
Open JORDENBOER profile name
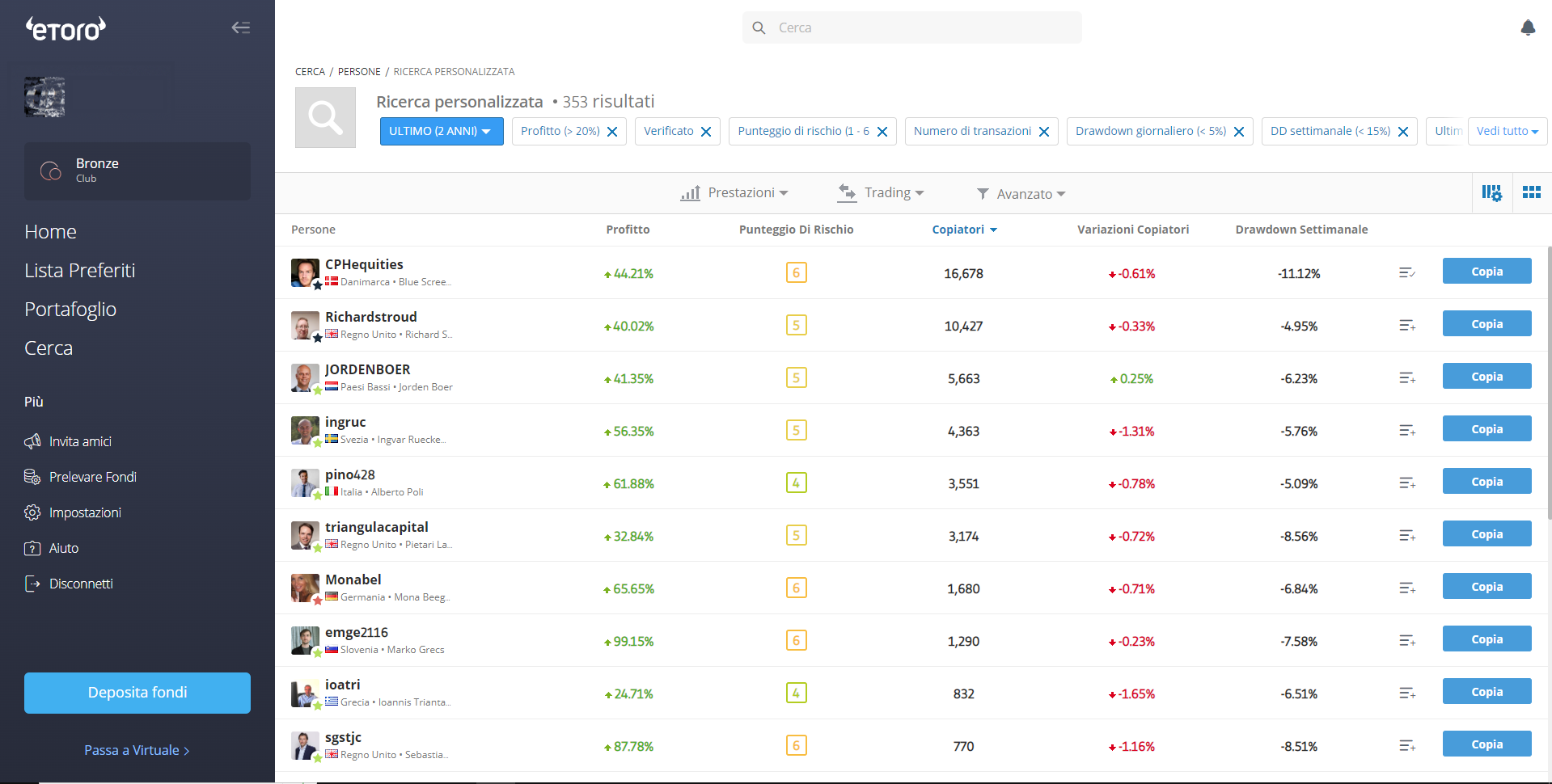tap(368, 369)
